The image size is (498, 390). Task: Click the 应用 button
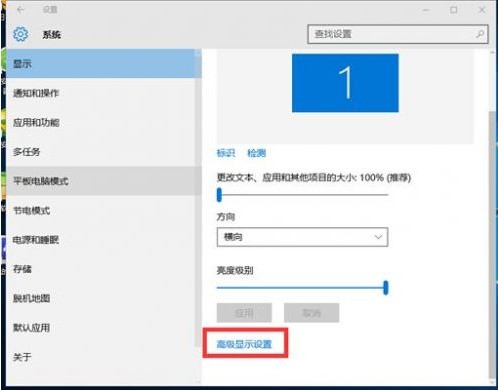[x=244, y=313]
